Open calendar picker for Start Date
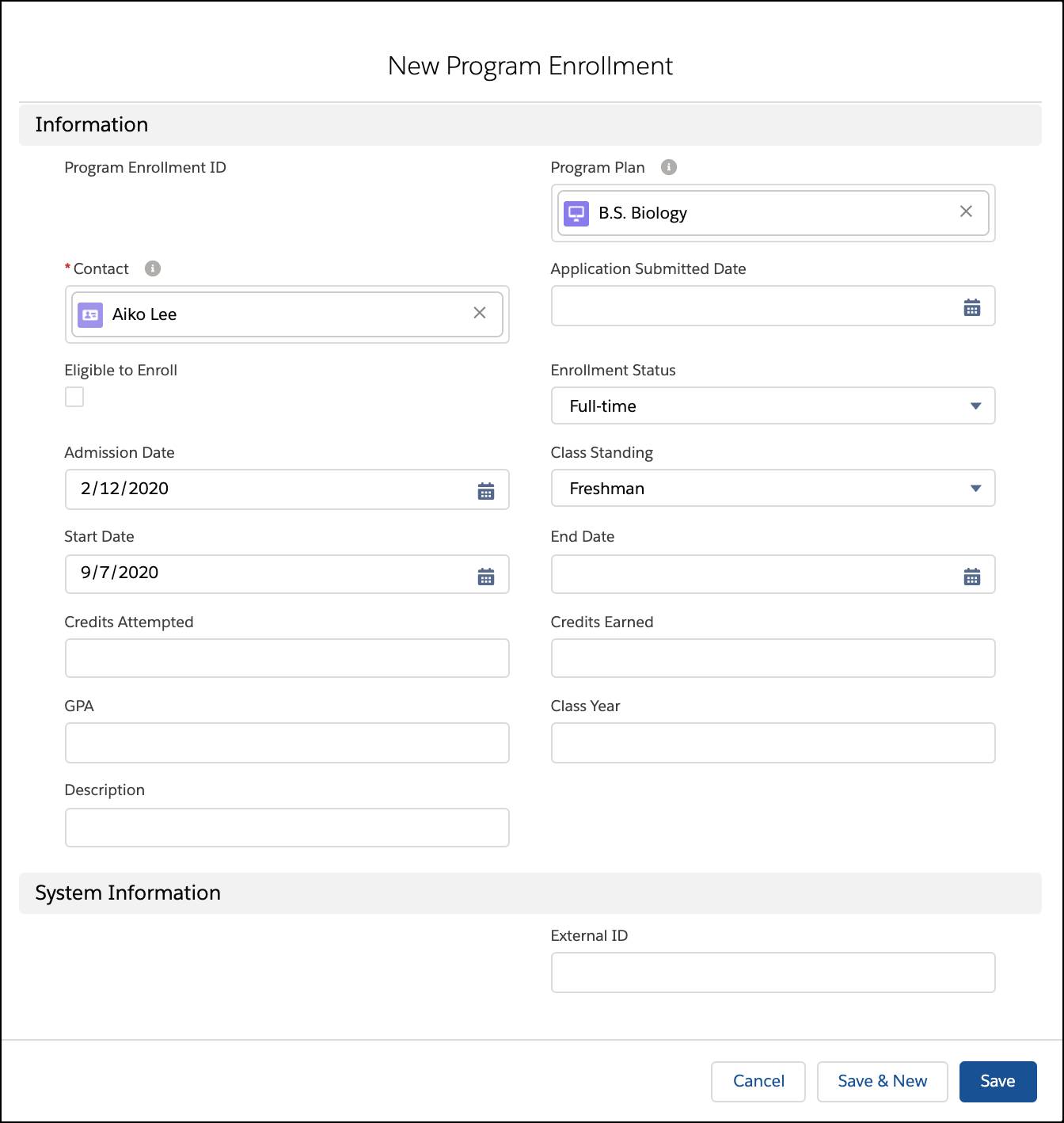Screen dimensions: 1064x1123 pyautogui.click(x=486, y=577)
